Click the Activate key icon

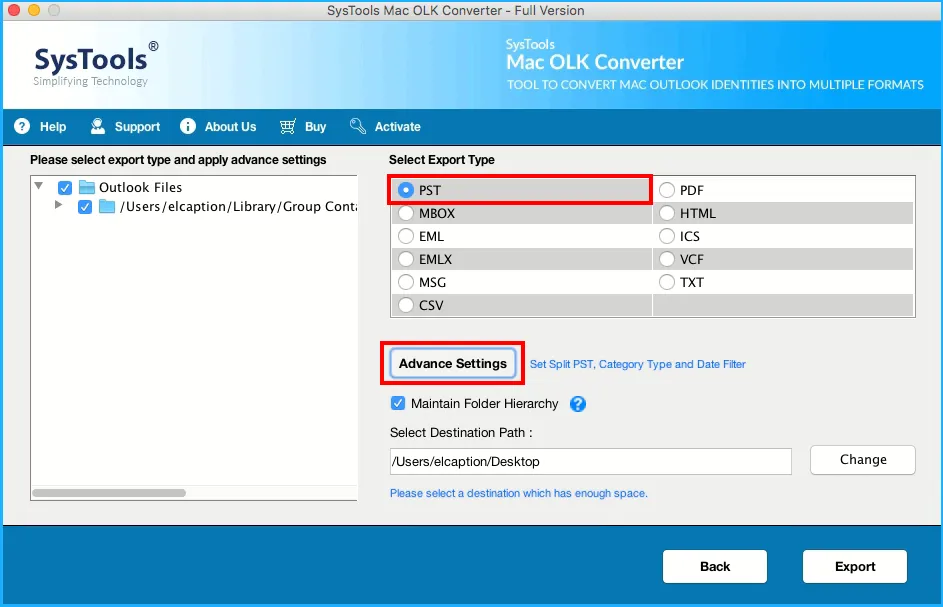pyautogui.click(x=358, y=126)
